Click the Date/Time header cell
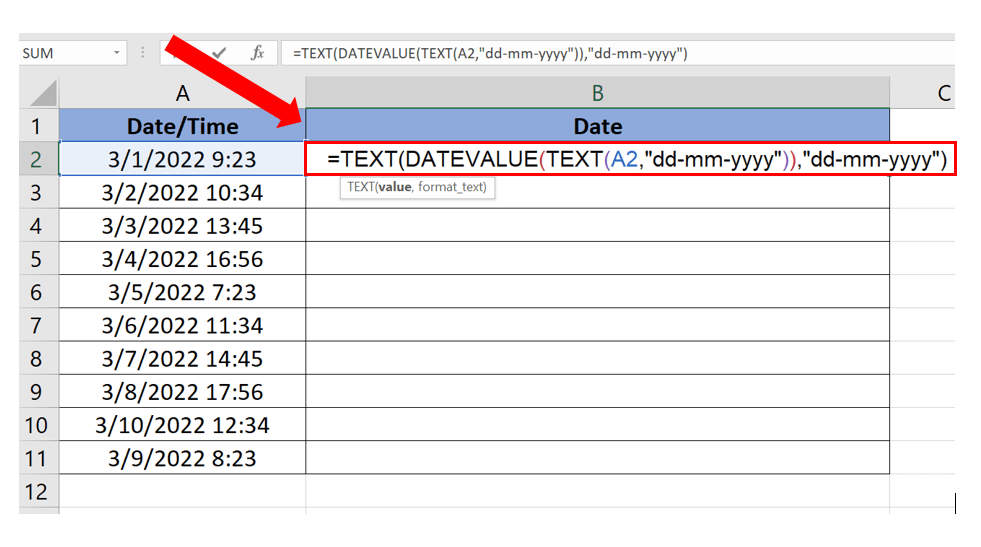 click(182, 126)
